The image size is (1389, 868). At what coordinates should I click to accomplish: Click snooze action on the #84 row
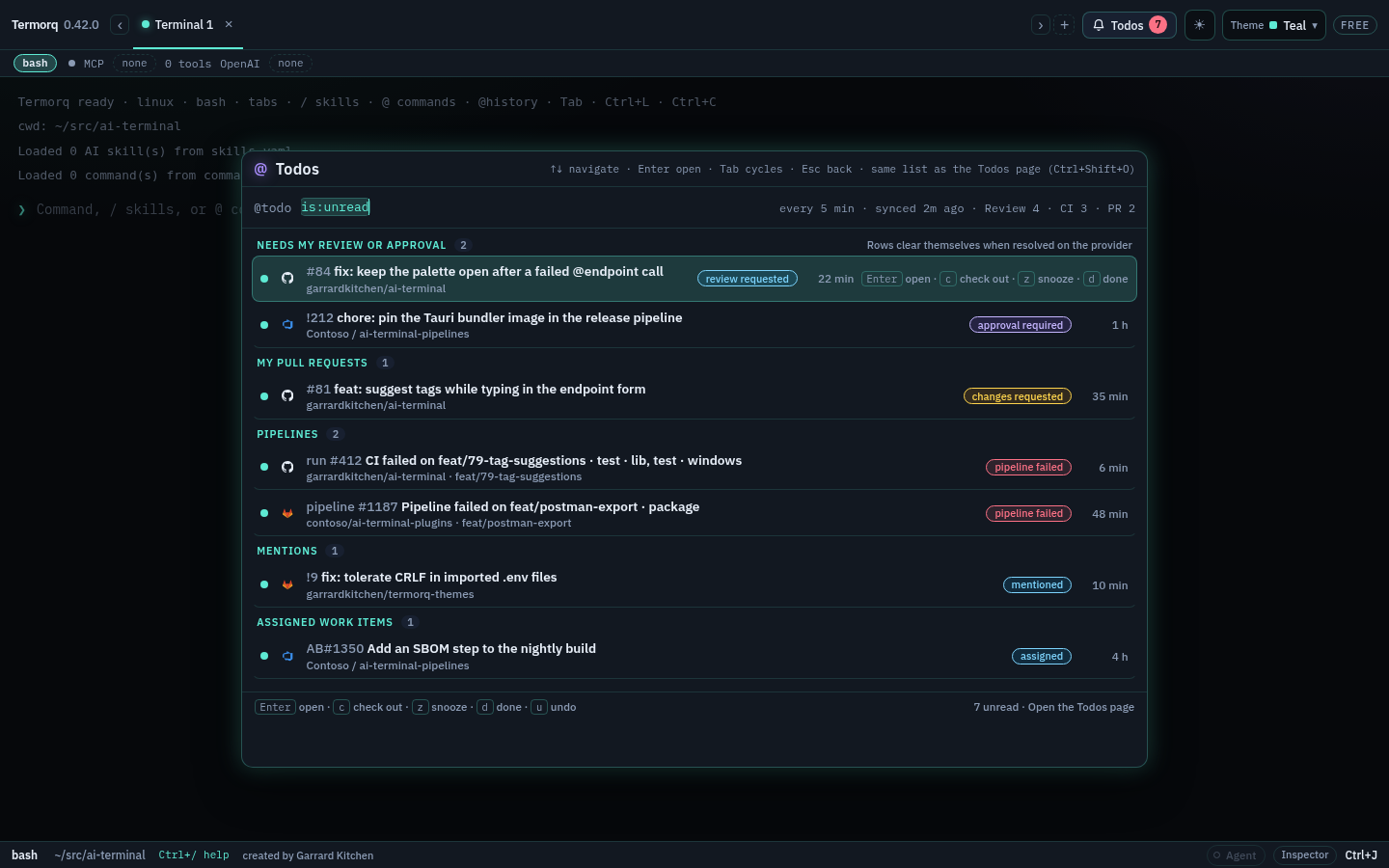coord(1047,279)
